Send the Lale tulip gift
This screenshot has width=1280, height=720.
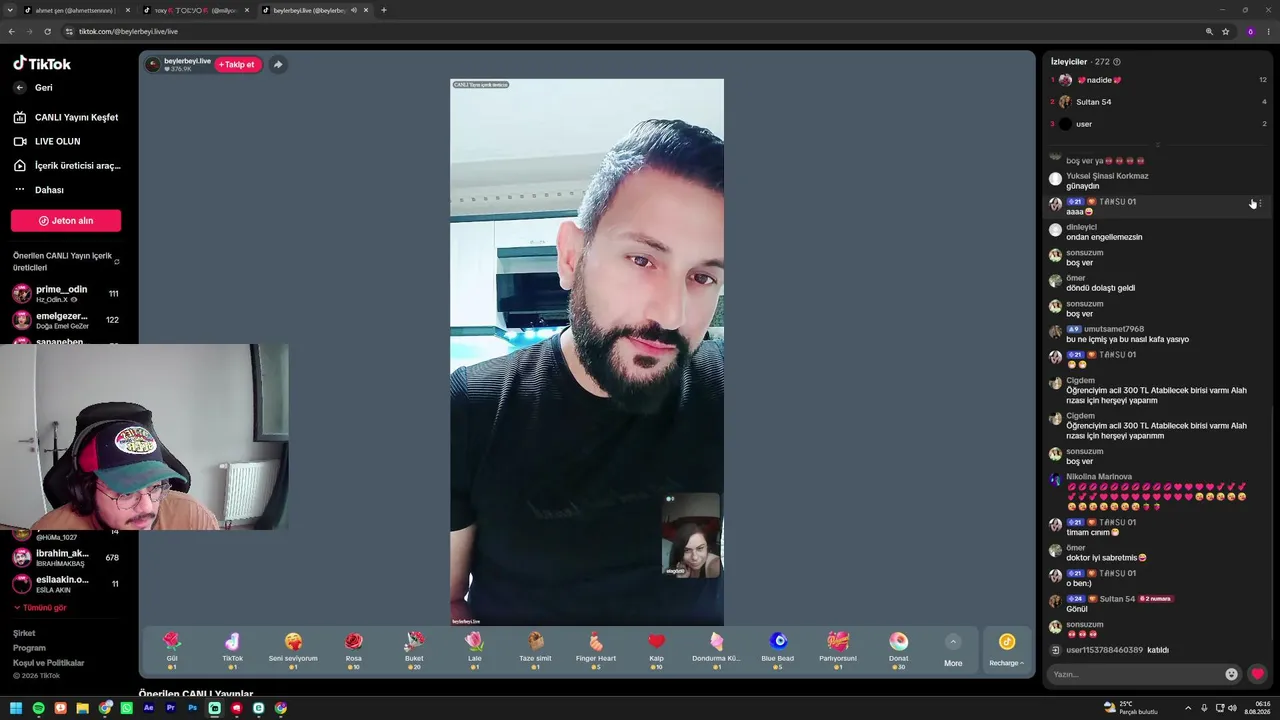475,649
